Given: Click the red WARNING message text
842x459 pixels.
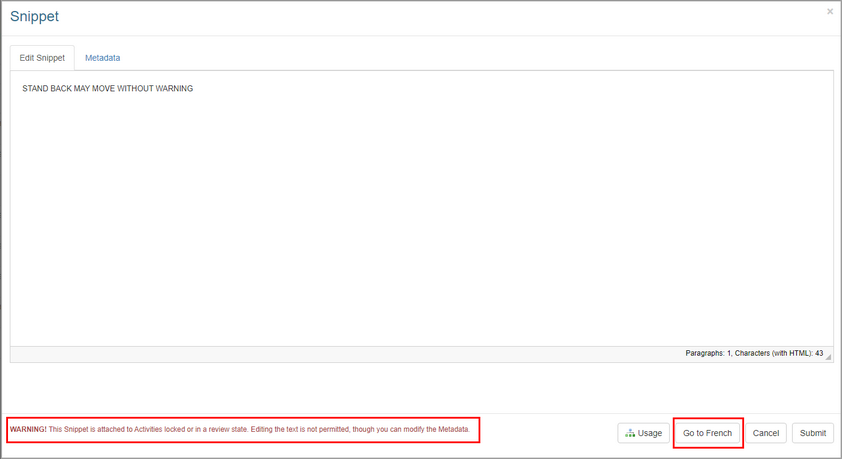Looking at the screenshot, I should pos(239,429).
